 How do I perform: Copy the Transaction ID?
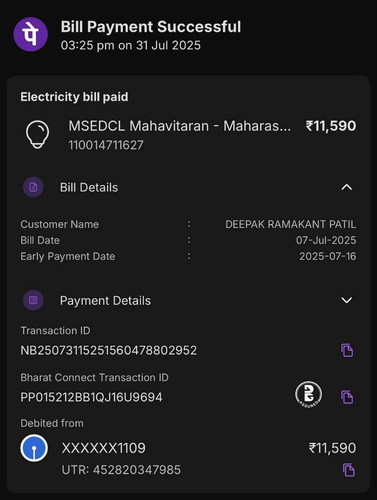[x=347, y=350]
